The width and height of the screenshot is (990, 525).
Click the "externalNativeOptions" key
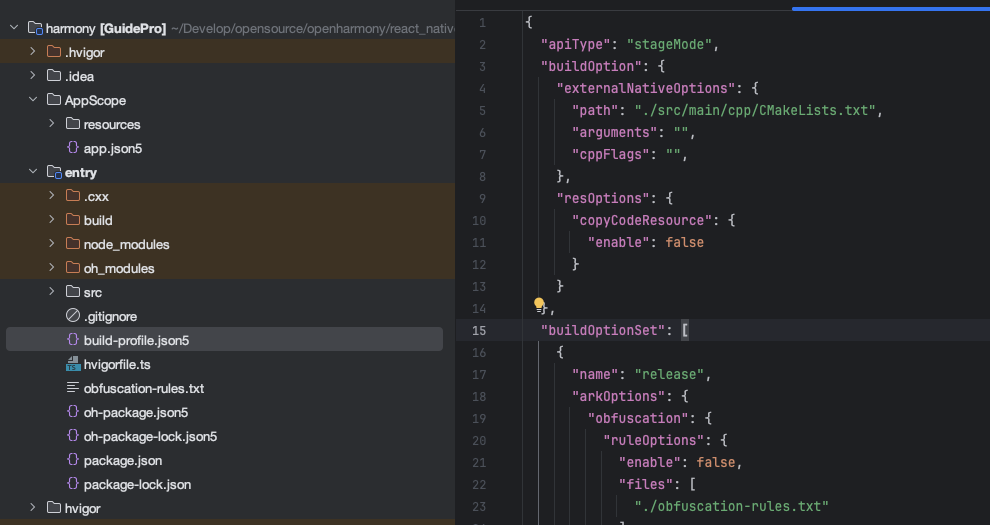pyautogui.click(x=646, y=88)
